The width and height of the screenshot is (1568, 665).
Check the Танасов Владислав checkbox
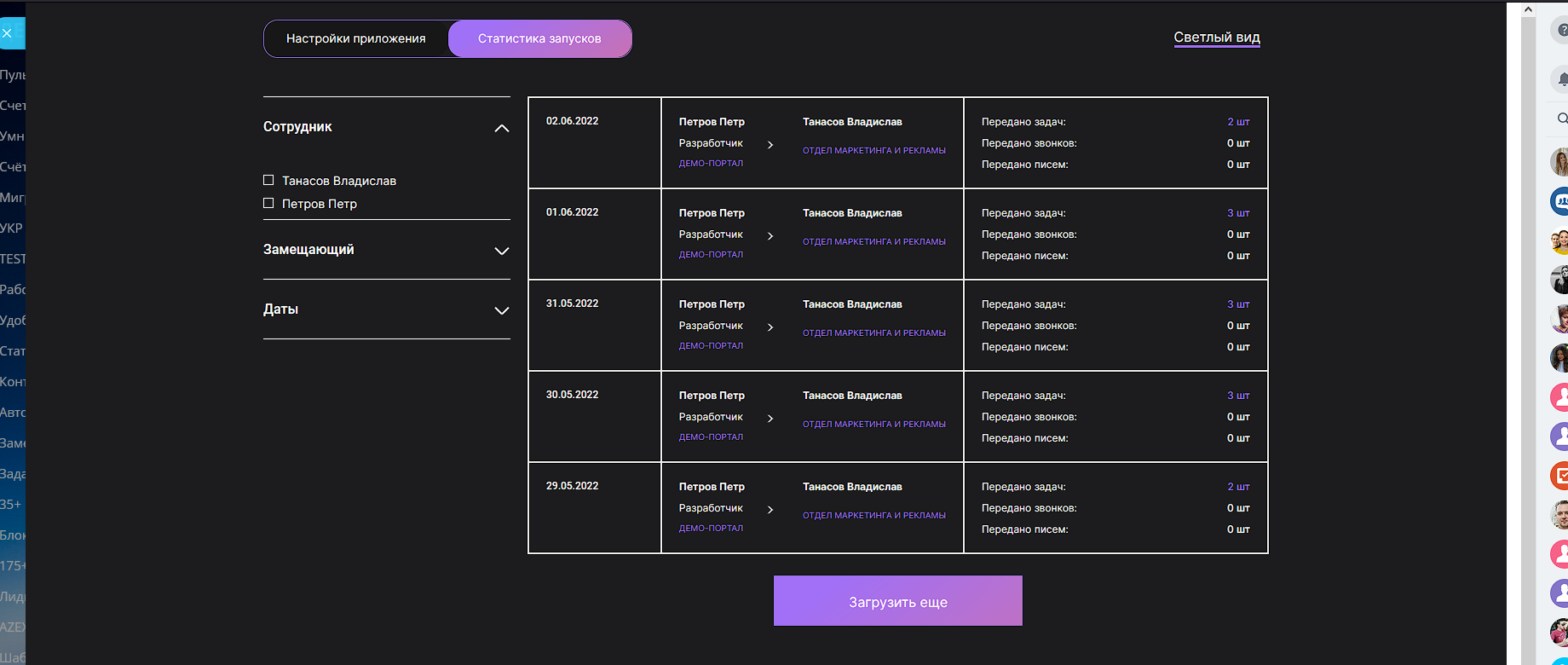click(x=268, y=180)
